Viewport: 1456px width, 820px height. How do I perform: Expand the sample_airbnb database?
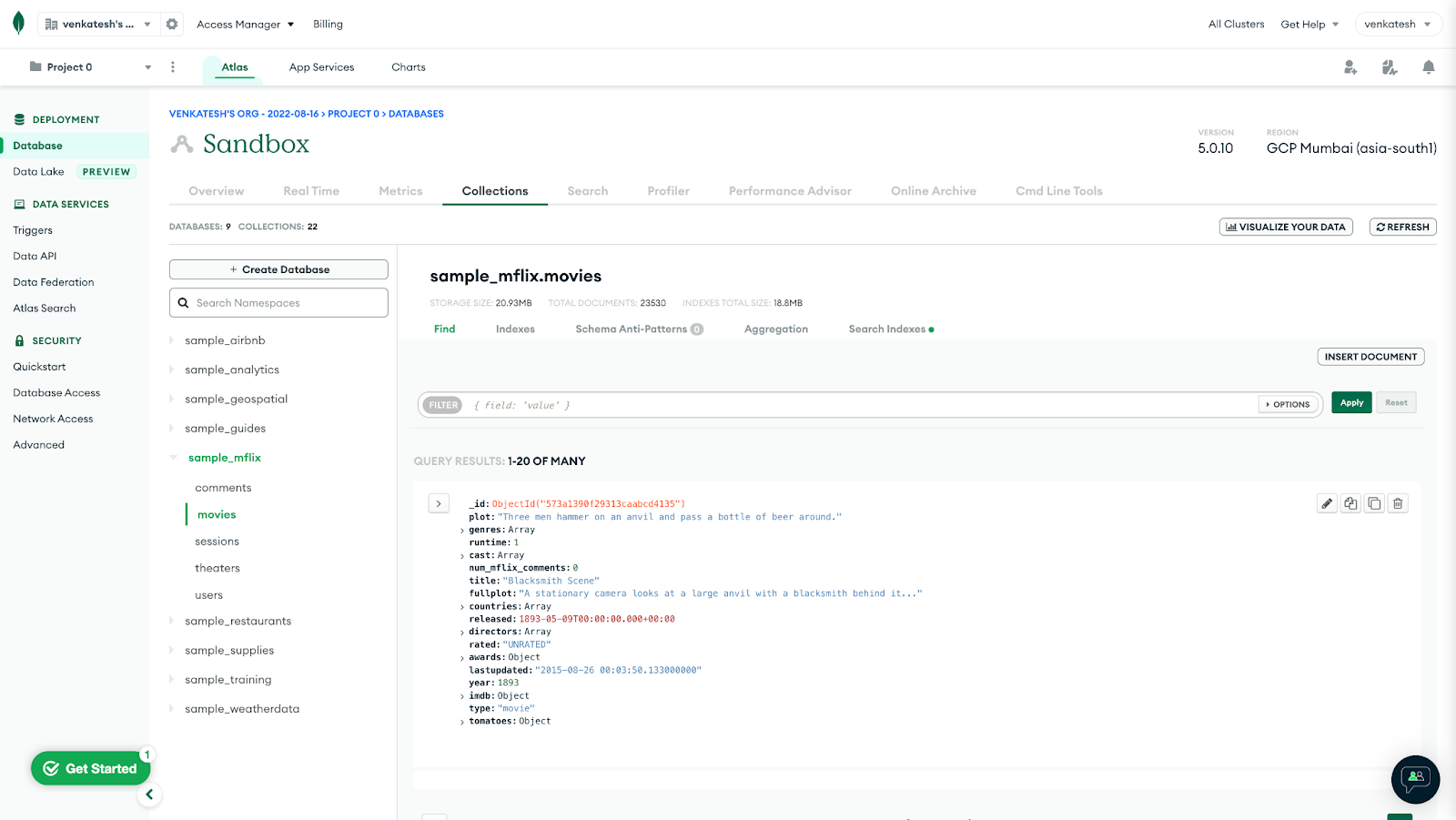172,339
